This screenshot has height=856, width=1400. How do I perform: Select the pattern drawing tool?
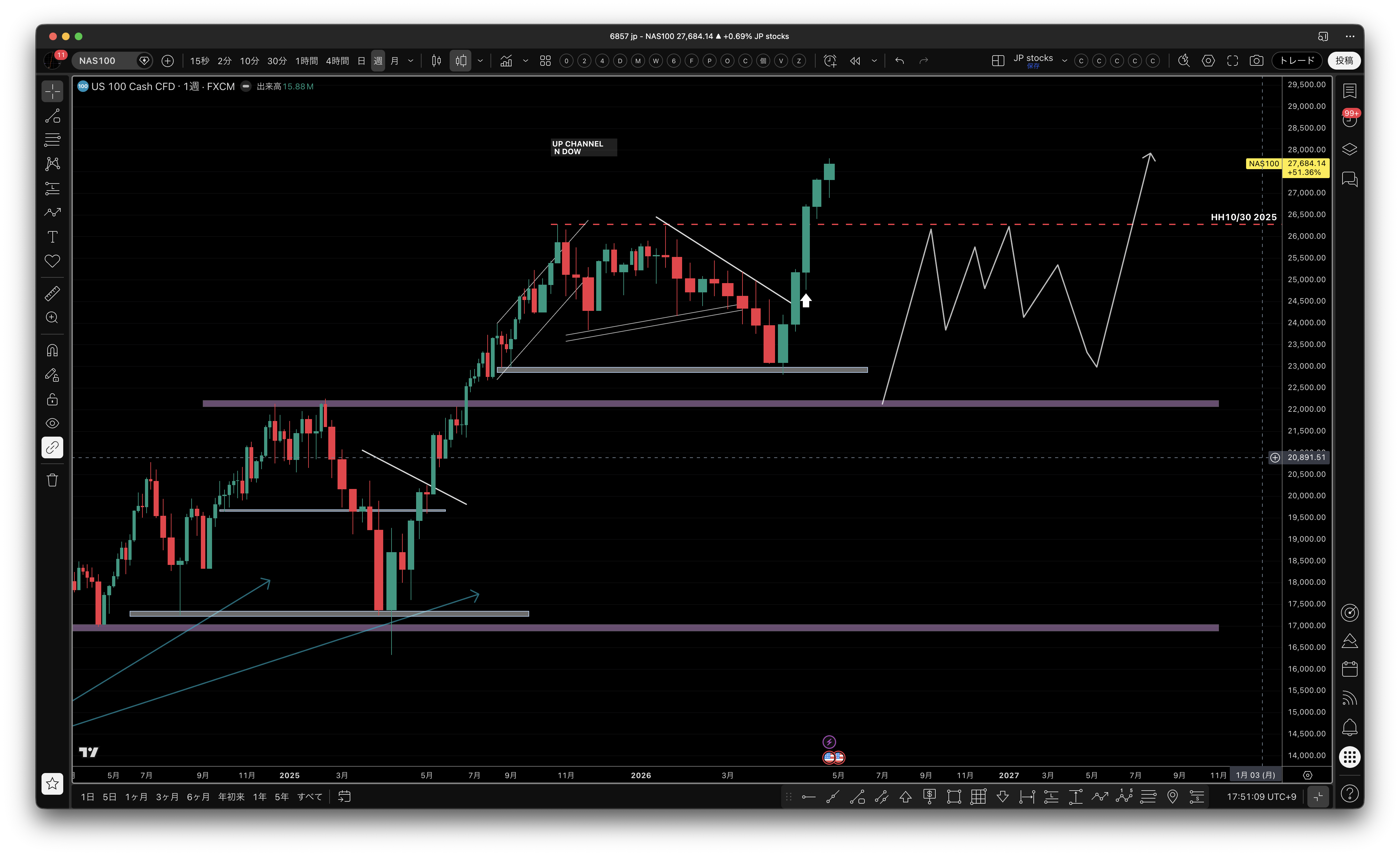(x=52, y=164)
